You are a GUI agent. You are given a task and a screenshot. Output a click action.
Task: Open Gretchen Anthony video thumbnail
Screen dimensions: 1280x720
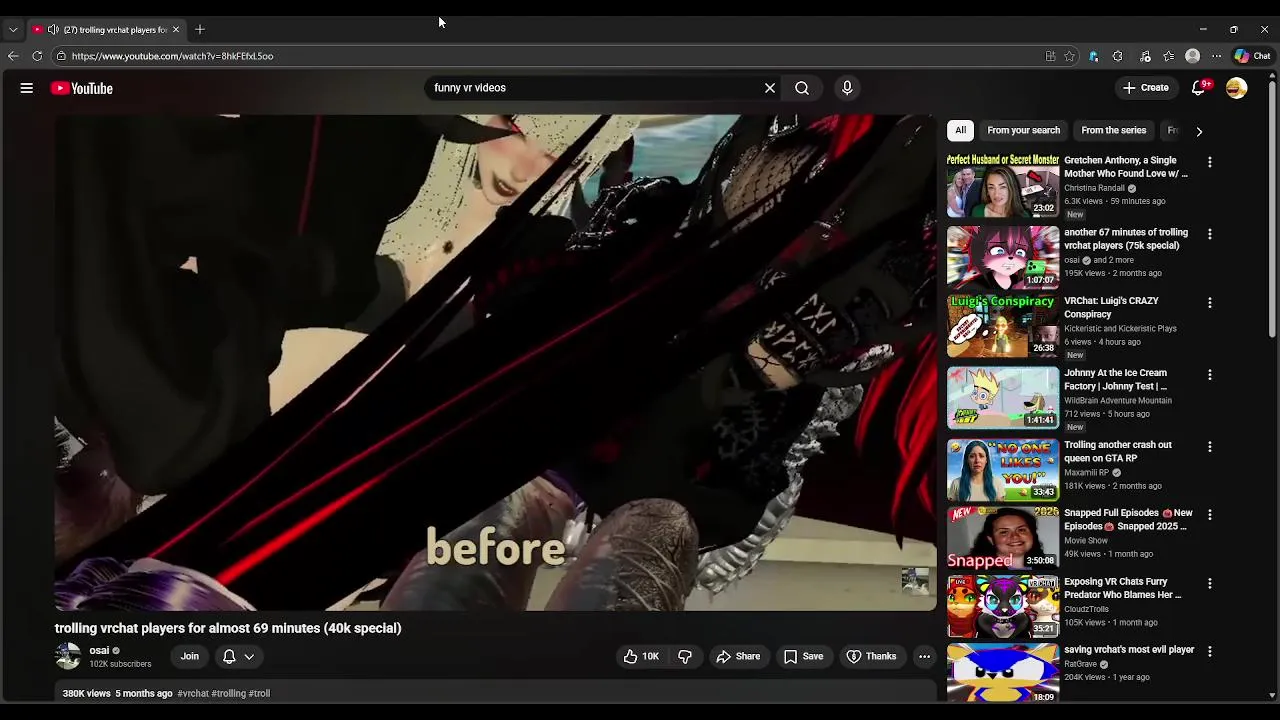pyautogui.click(x=1003, y=186)
